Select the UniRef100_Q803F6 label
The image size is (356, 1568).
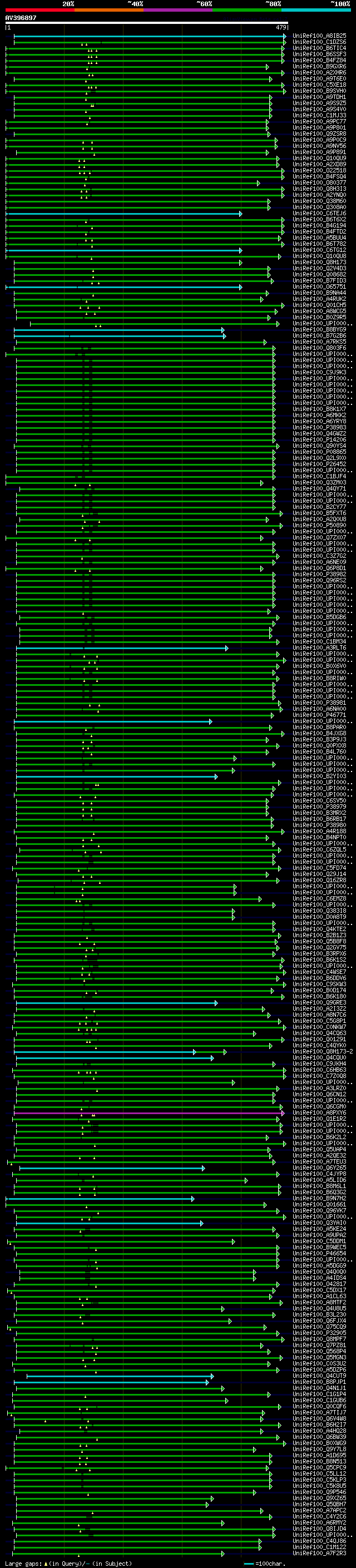pos(319,348)
